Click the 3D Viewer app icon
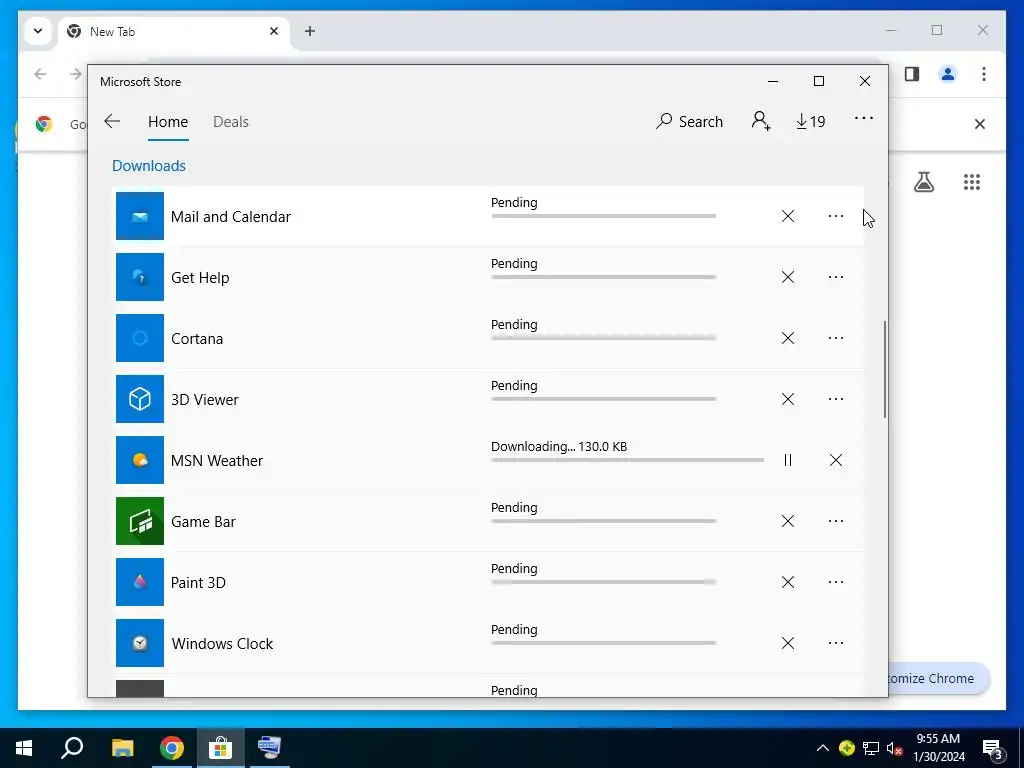Viewport: 1024px width, 768px height. tap(140, 399)
